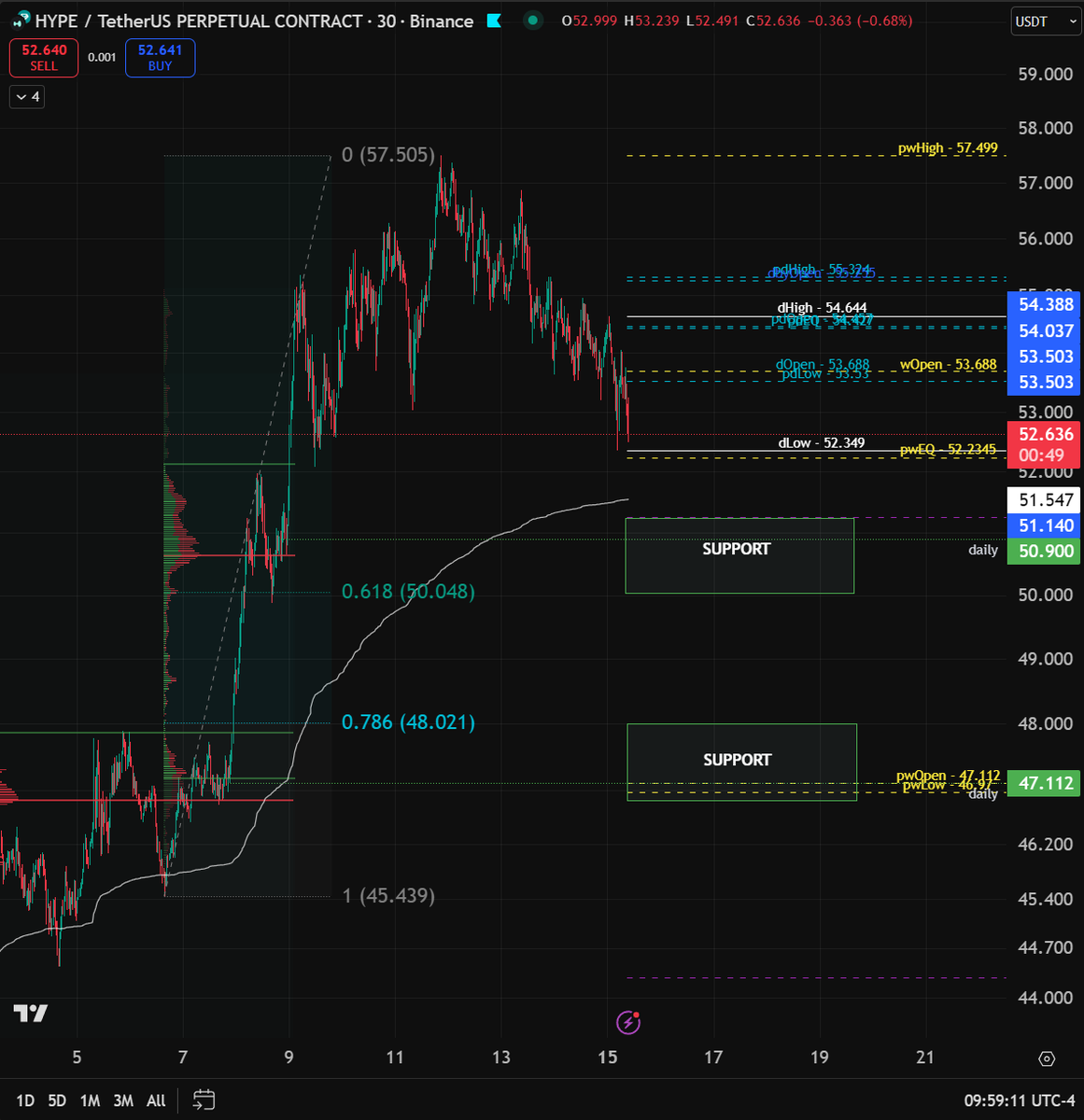Click the green market status dot
The image size is (1084, 1120).
(532, 20)
